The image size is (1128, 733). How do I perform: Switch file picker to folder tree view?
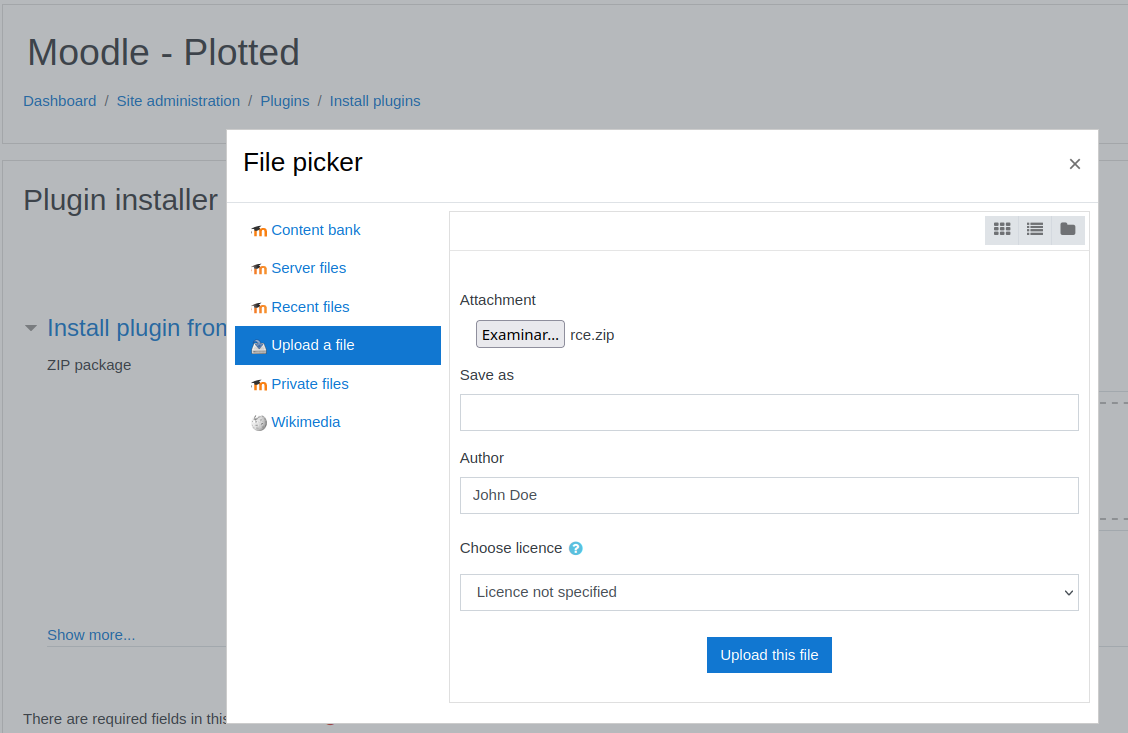(x=1068, y=229)
